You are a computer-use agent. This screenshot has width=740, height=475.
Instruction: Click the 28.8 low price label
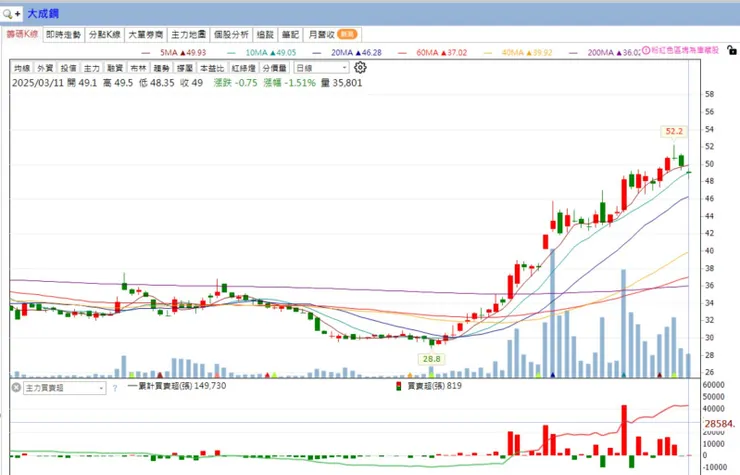click(431, 359)
